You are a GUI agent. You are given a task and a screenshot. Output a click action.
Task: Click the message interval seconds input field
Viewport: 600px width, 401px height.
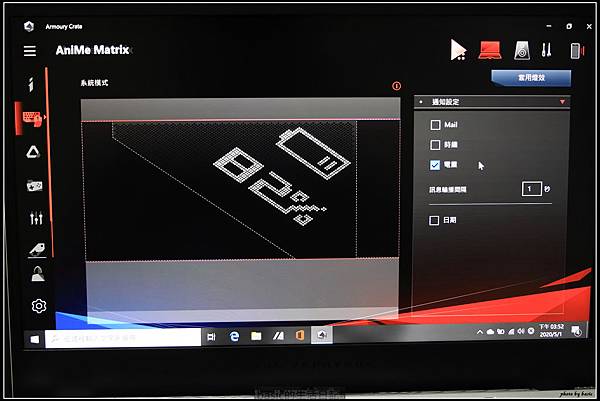point(532,189)
